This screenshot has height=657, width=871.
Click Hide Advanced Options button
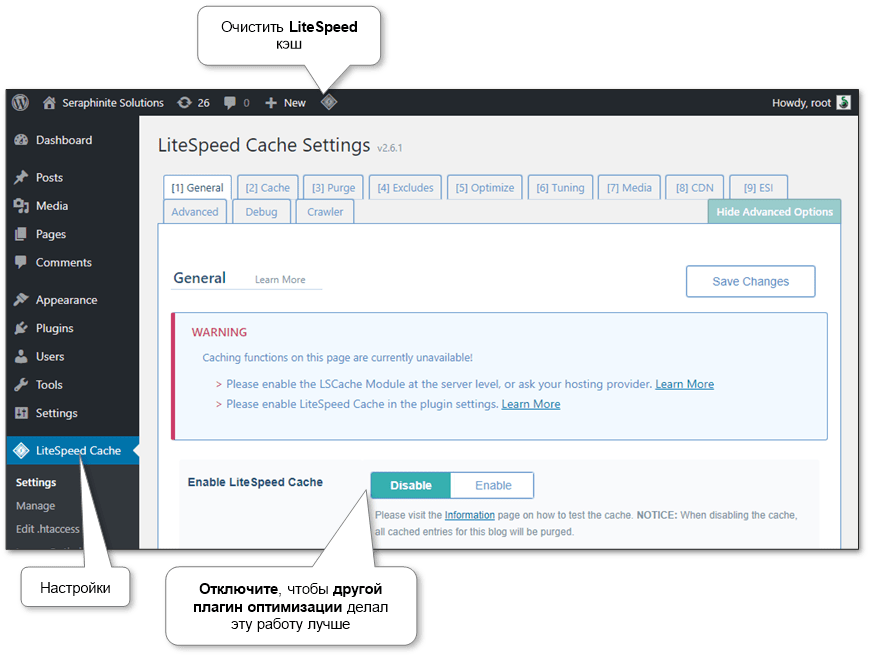[x=774, y=212]
